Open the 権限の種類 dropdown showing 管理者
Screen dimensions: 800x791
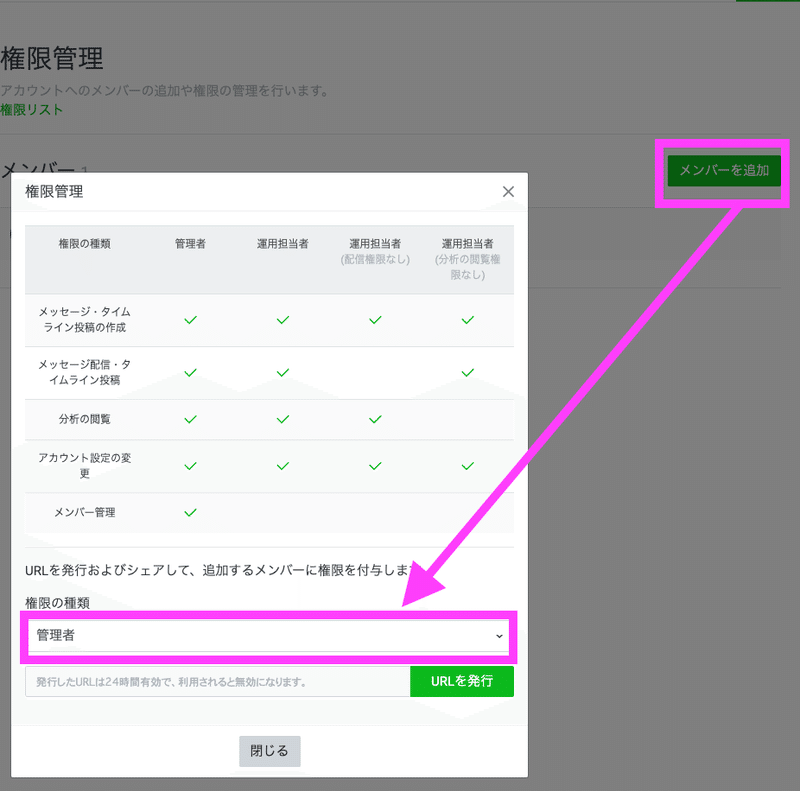[x=268, y=636]
